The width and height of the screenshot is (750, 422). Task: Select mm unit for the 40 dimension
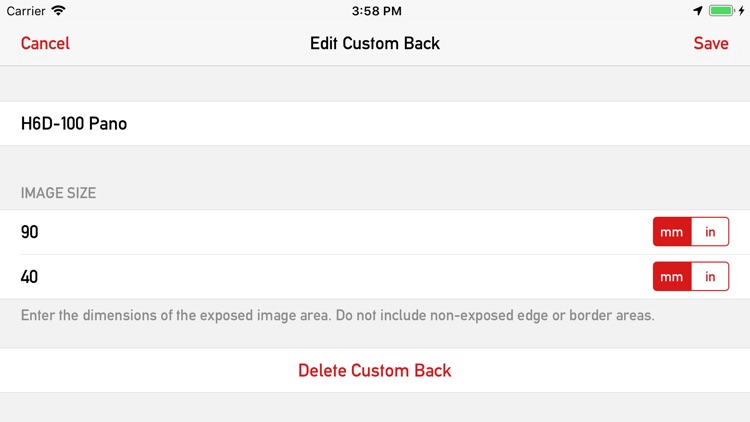672,276
